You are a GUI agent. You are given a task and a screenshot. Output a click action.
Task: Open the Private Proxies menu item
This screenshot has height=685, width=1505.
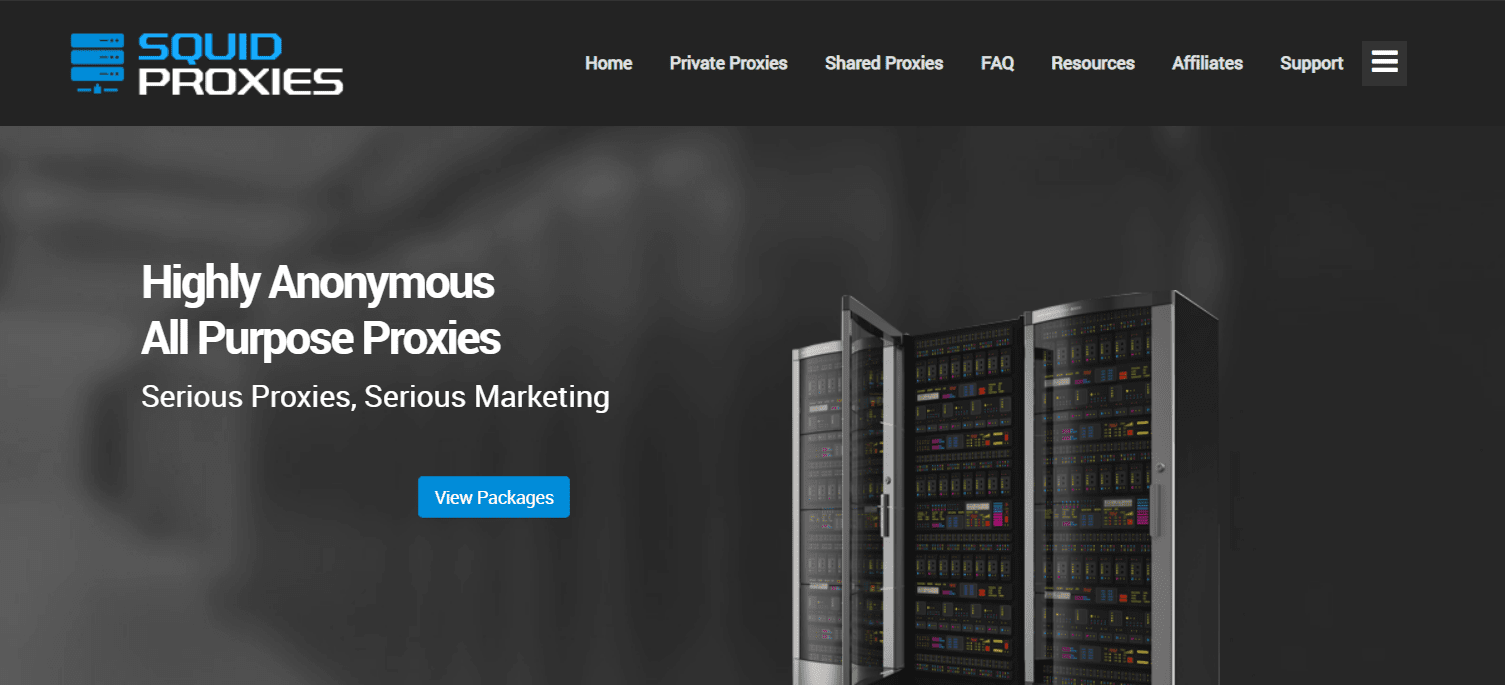[x=728, y=63]
